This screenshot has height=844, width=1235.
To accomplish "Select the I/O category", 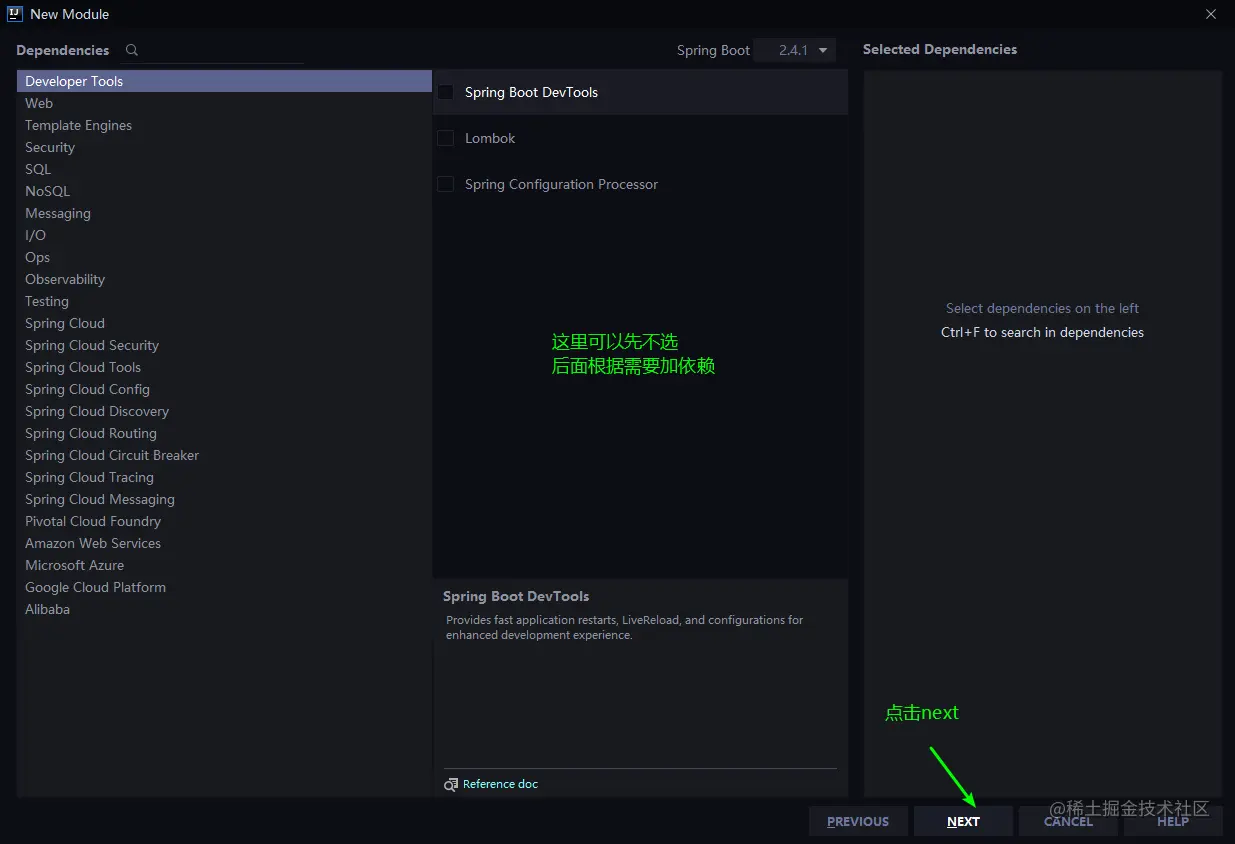I will pyautogui.click(x=224, y=235).
